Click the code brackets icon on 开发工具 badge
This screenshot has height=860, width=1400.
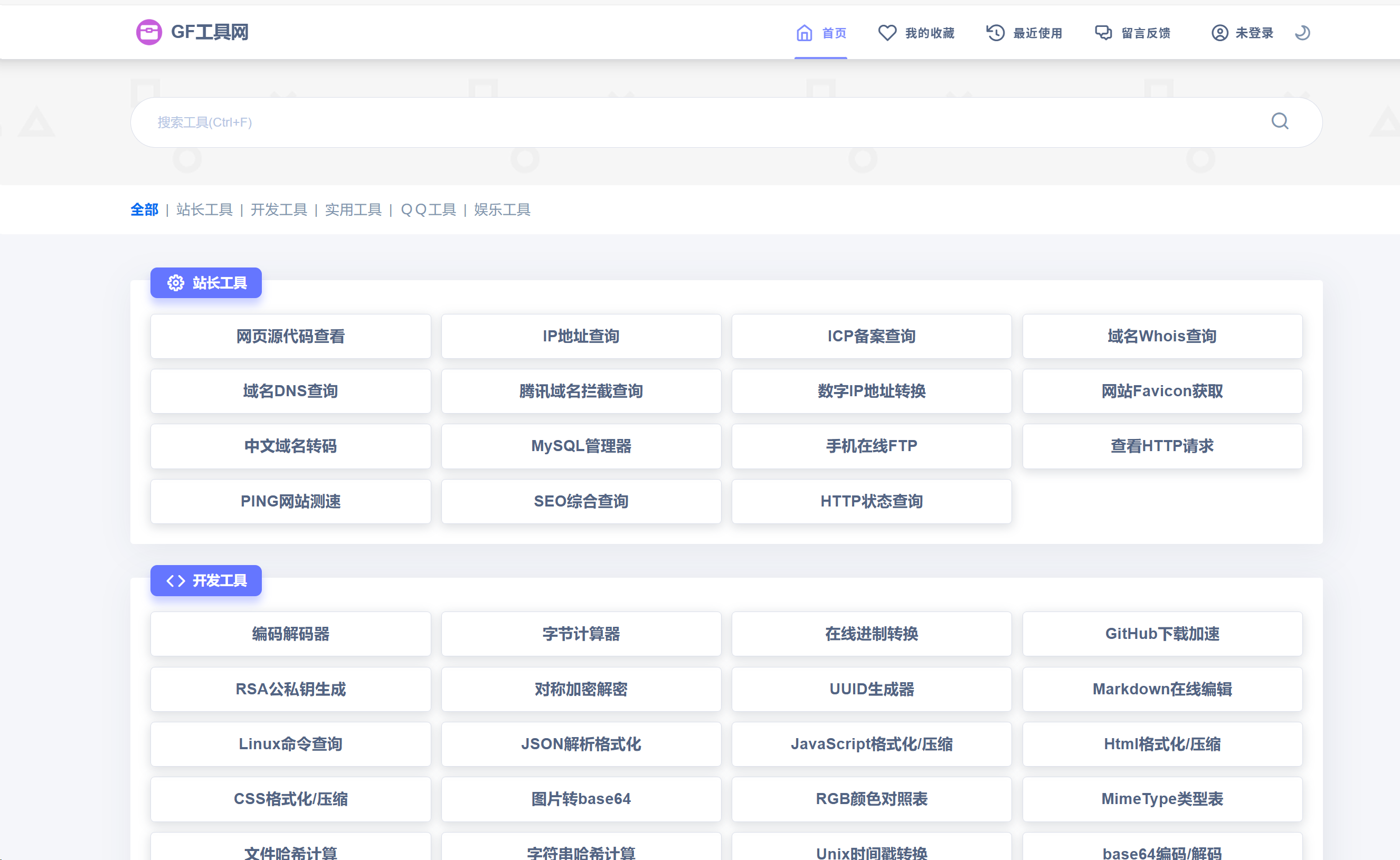175,581
